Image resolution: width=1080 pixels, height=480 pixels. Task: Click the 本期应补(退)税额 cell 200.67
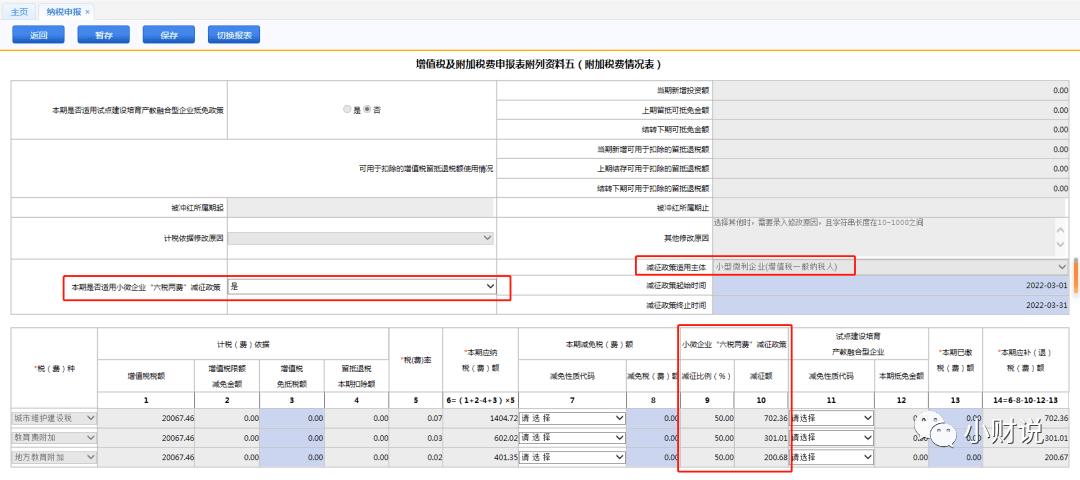tap(1027, 457)
